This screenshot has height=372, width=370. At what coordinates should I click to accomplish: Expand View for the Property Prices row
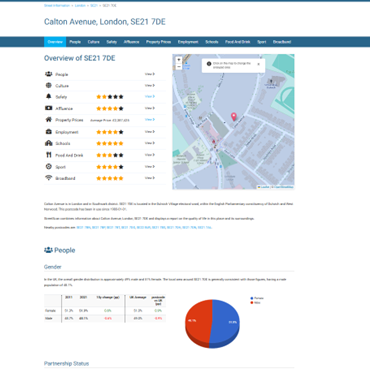point(150,119)
